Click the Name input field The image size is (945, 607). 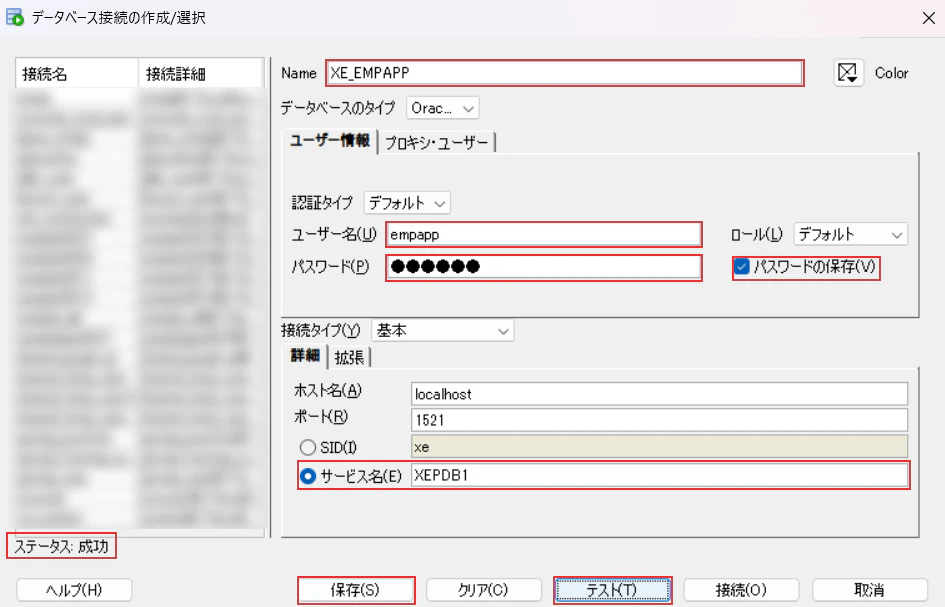pos(565,73)
